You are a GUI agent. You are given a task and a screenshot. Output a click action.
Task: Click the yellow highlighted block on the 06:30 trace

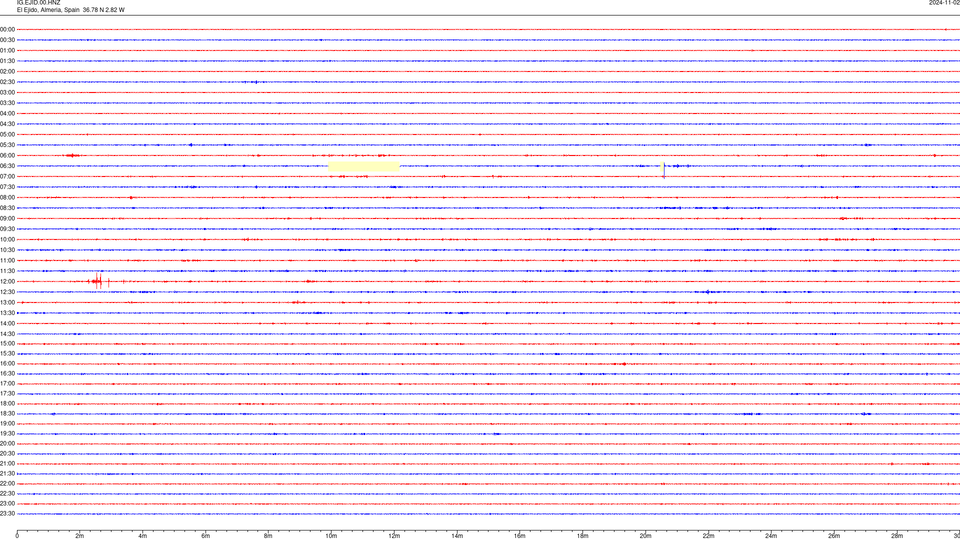point(364,167)
